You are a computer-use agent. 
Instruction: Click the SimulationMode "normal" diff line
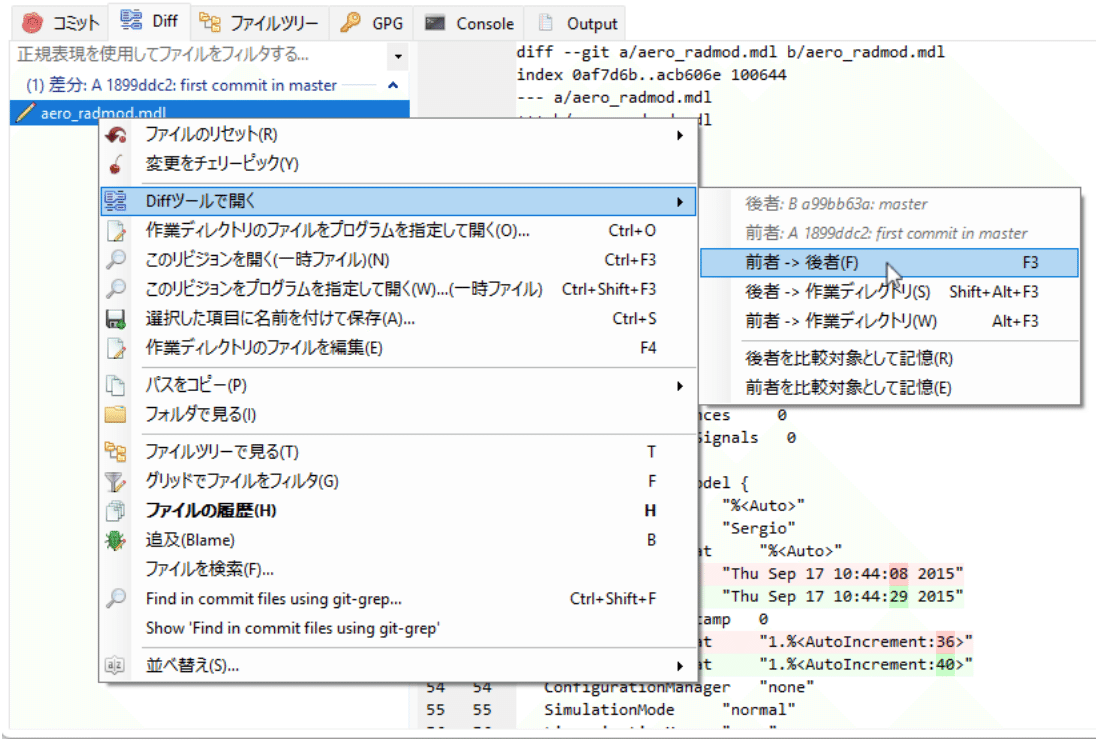[x=669, y=709]
